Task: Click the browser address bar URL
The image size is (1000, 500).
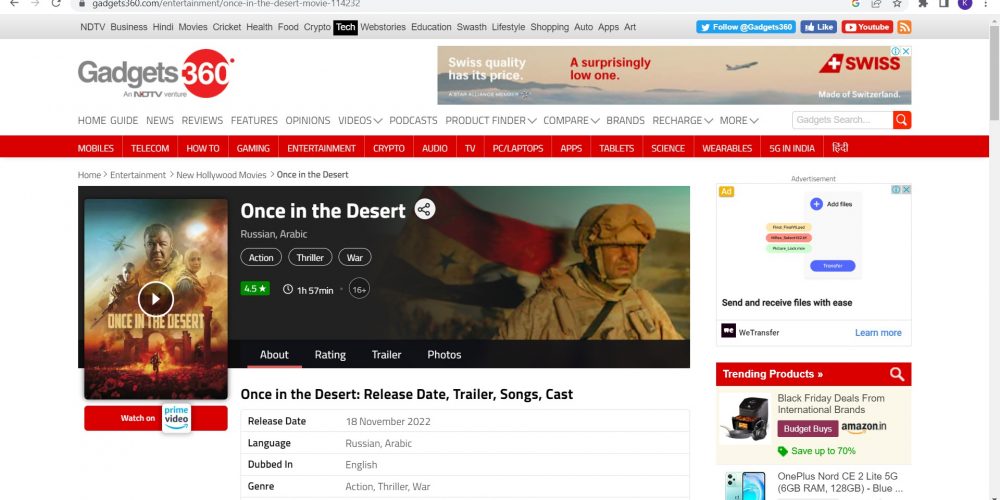Action: click(226, 3)
